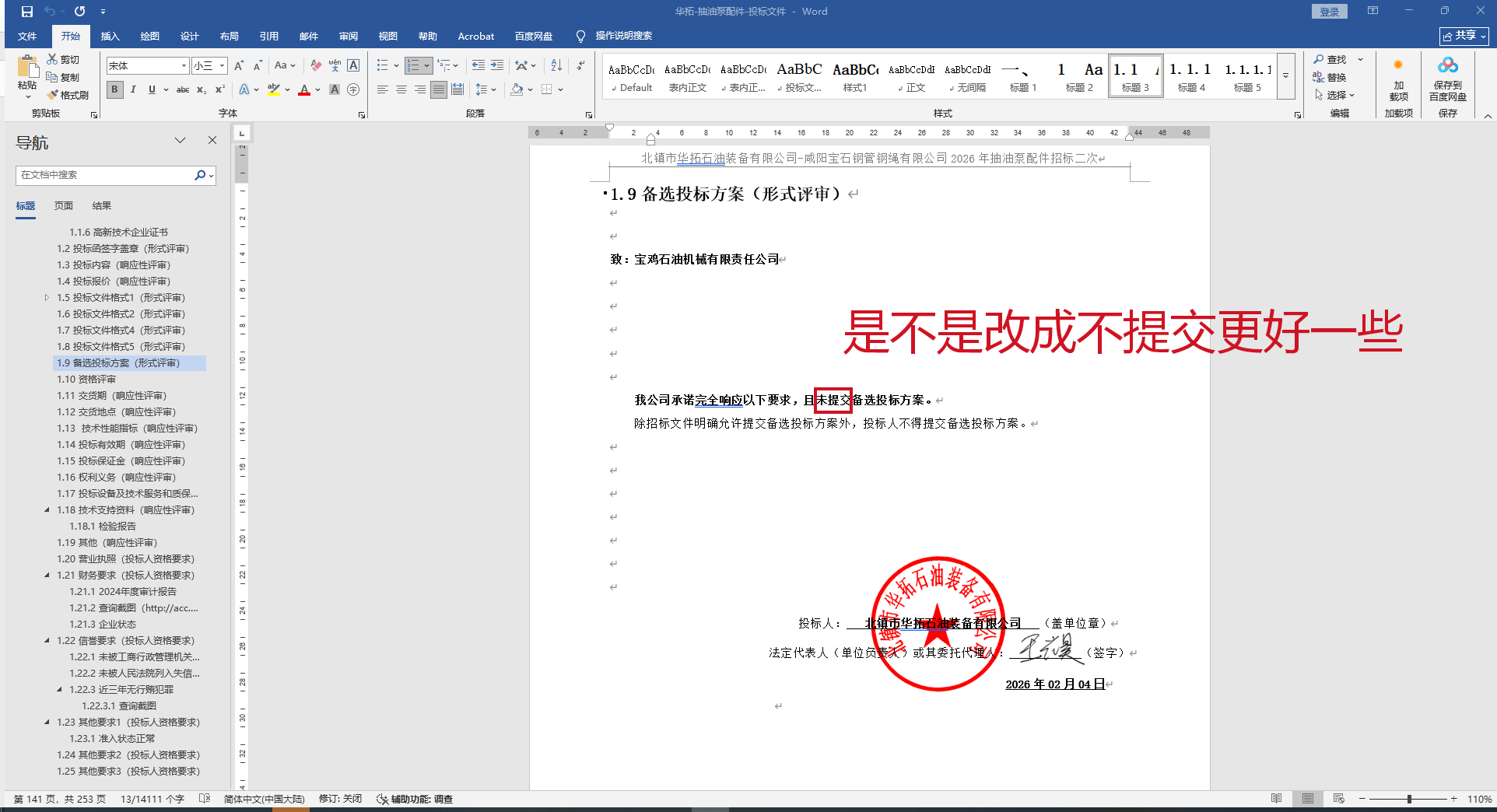Activate the 格式刷 format painter

[68, 95]
